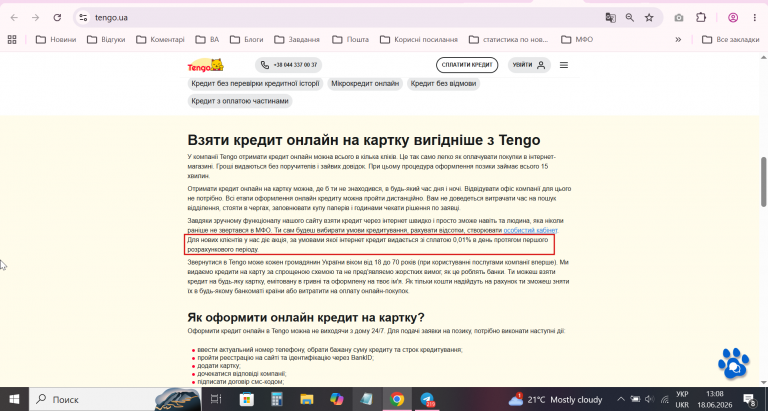Open the Коментарі bookmark folder

pyautogui.click(x=161, y=39)
